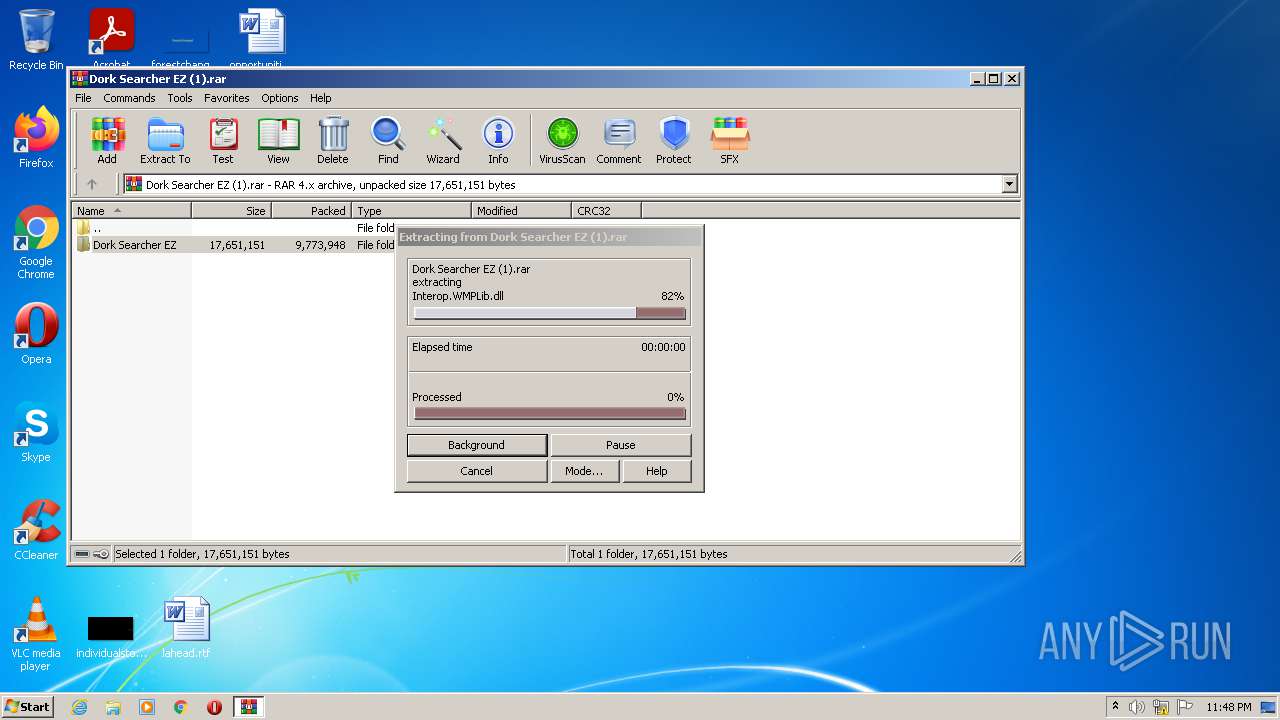Image resolution: width=1280 pixels, height=720 pixels.
Task: Expand the archive path dropdown
Action: click(1009, 184)
